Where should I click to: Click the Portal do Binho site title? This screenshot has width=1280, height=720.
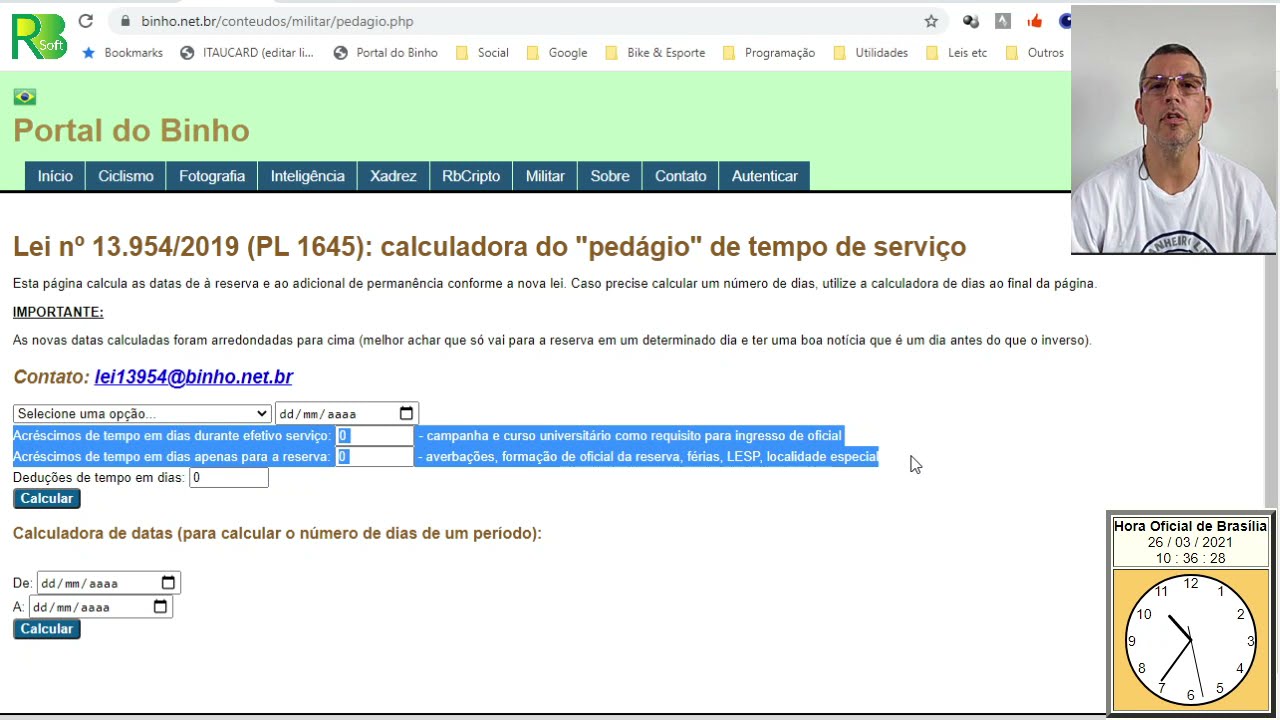pos(131,131)
